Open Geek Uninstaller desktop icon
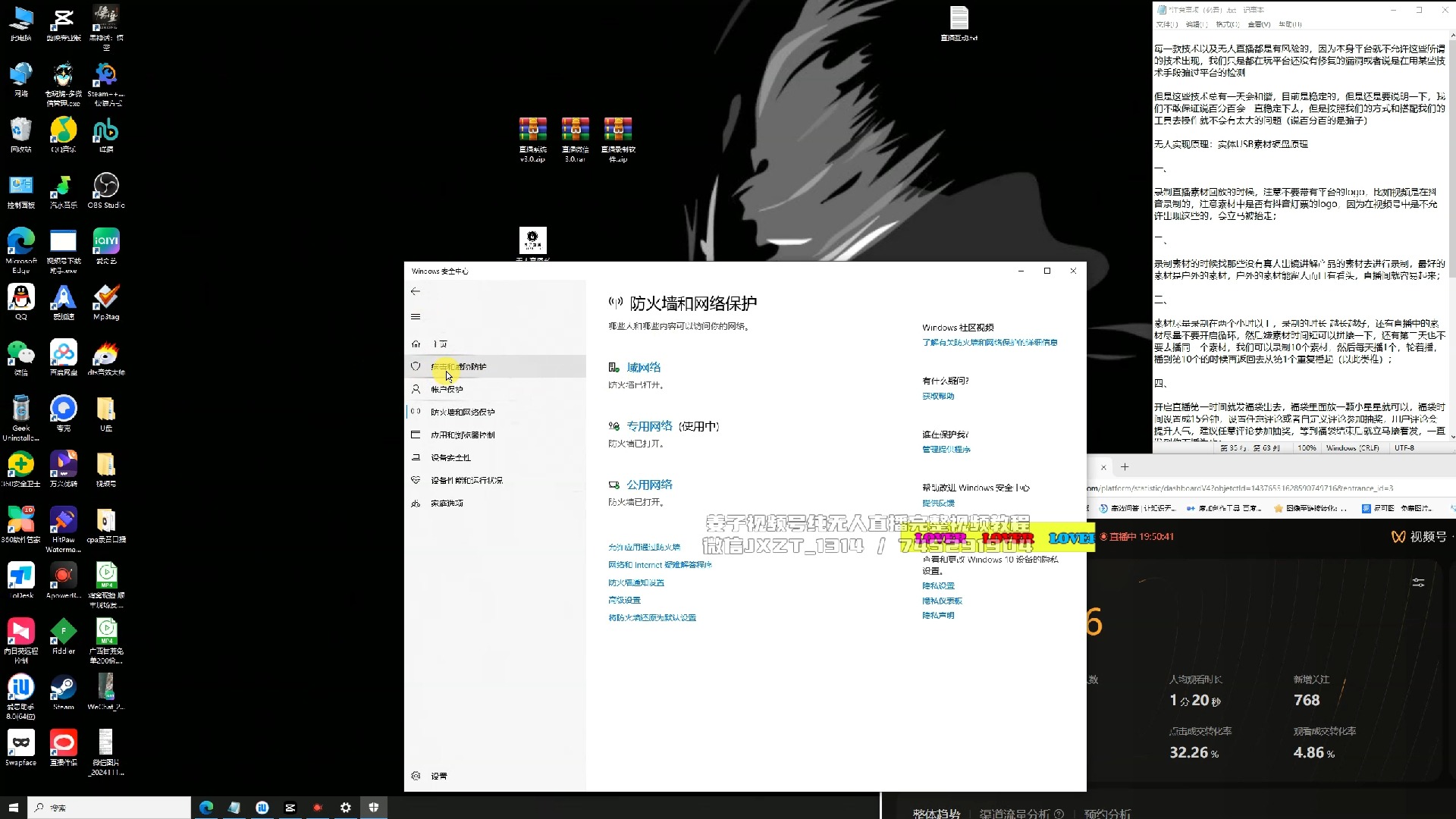Viewport: 1456px width, 819px height. pos(21,418)
